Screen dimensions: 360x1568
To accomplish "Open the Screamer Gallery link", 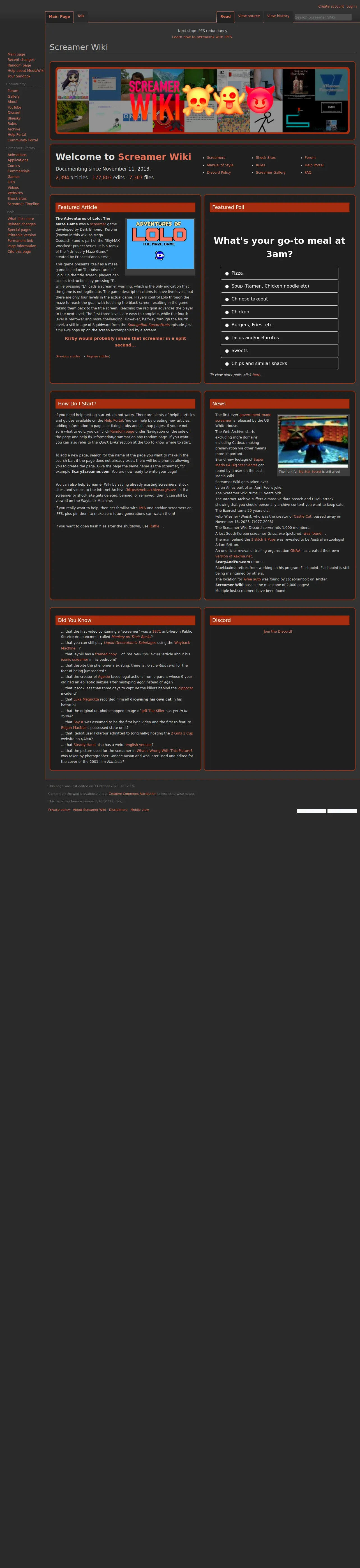I will point(271,172).
